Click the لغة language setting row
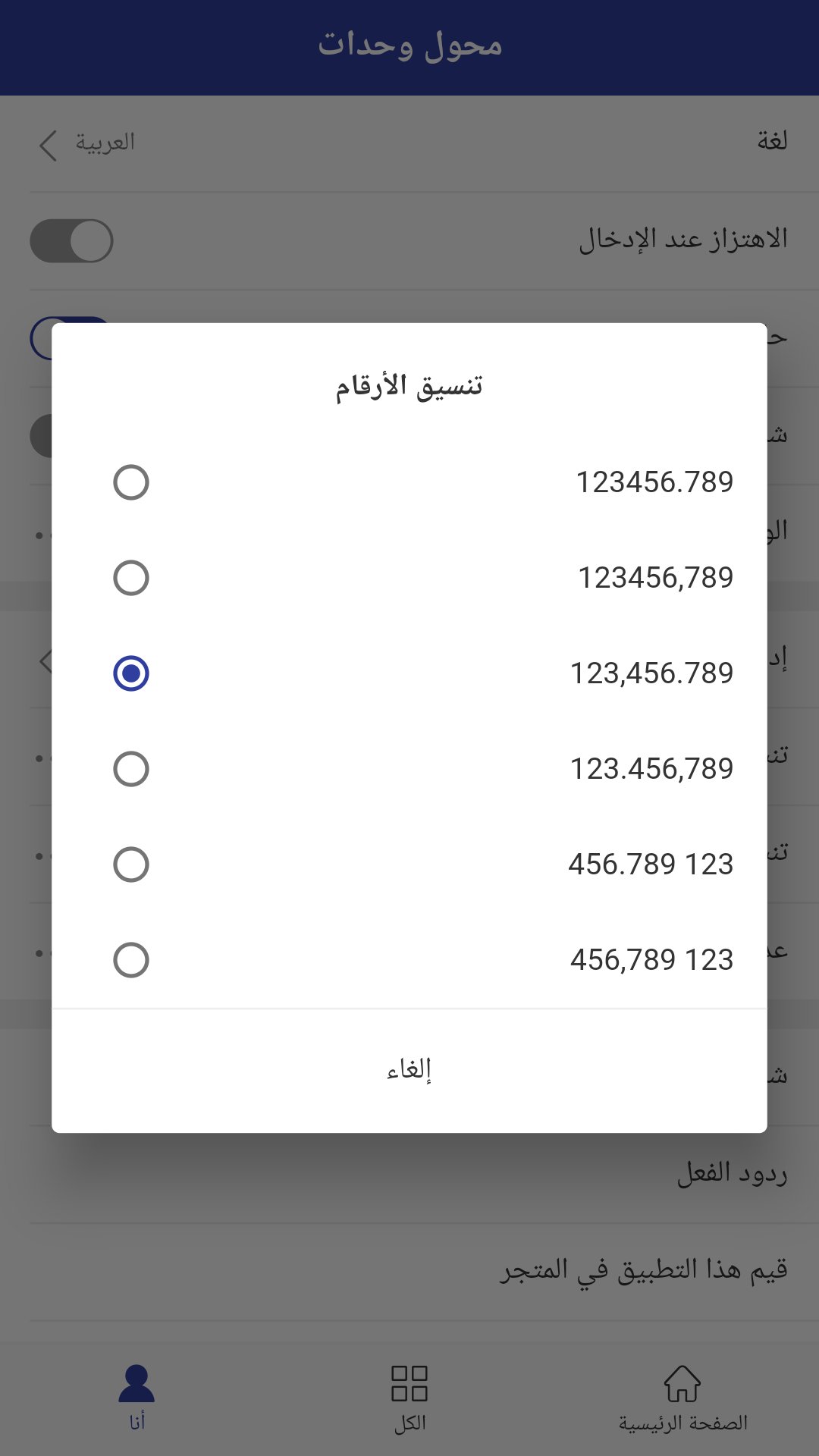The image size is (819, 1456). tap(409, 143)
